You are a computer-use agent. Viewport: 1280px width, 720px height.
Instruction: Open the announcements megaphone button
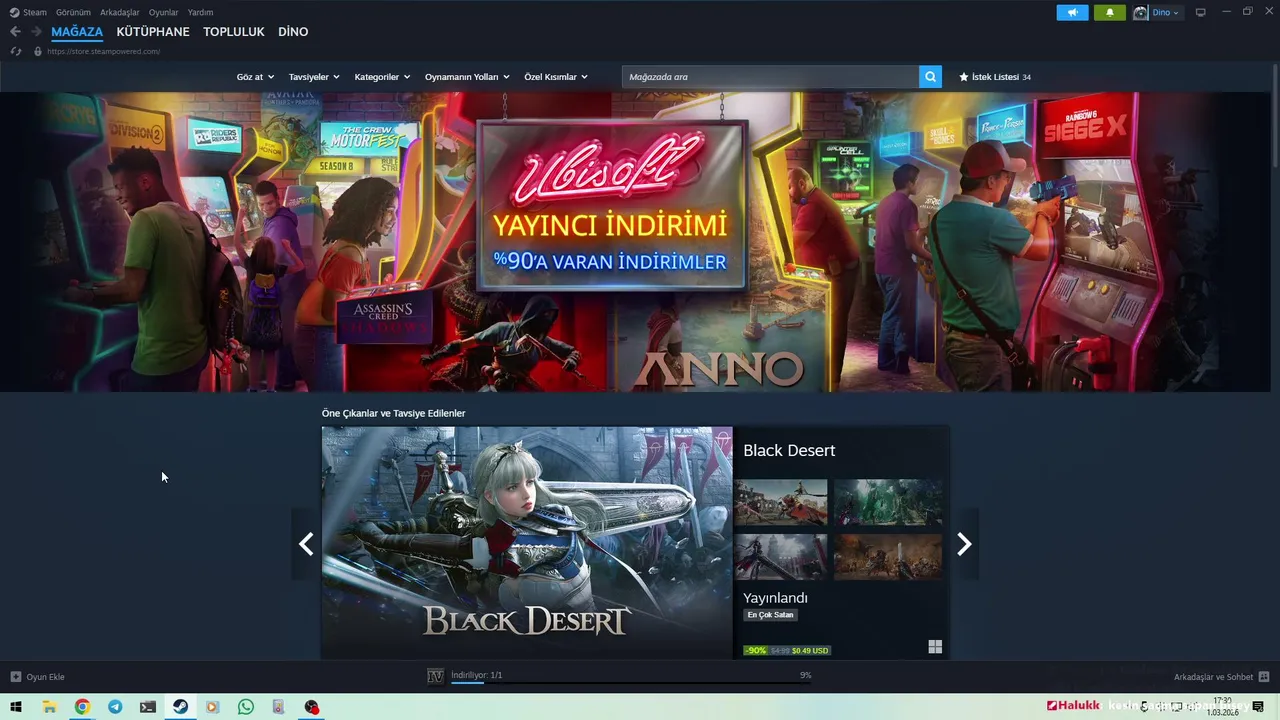pos(1072,13)
